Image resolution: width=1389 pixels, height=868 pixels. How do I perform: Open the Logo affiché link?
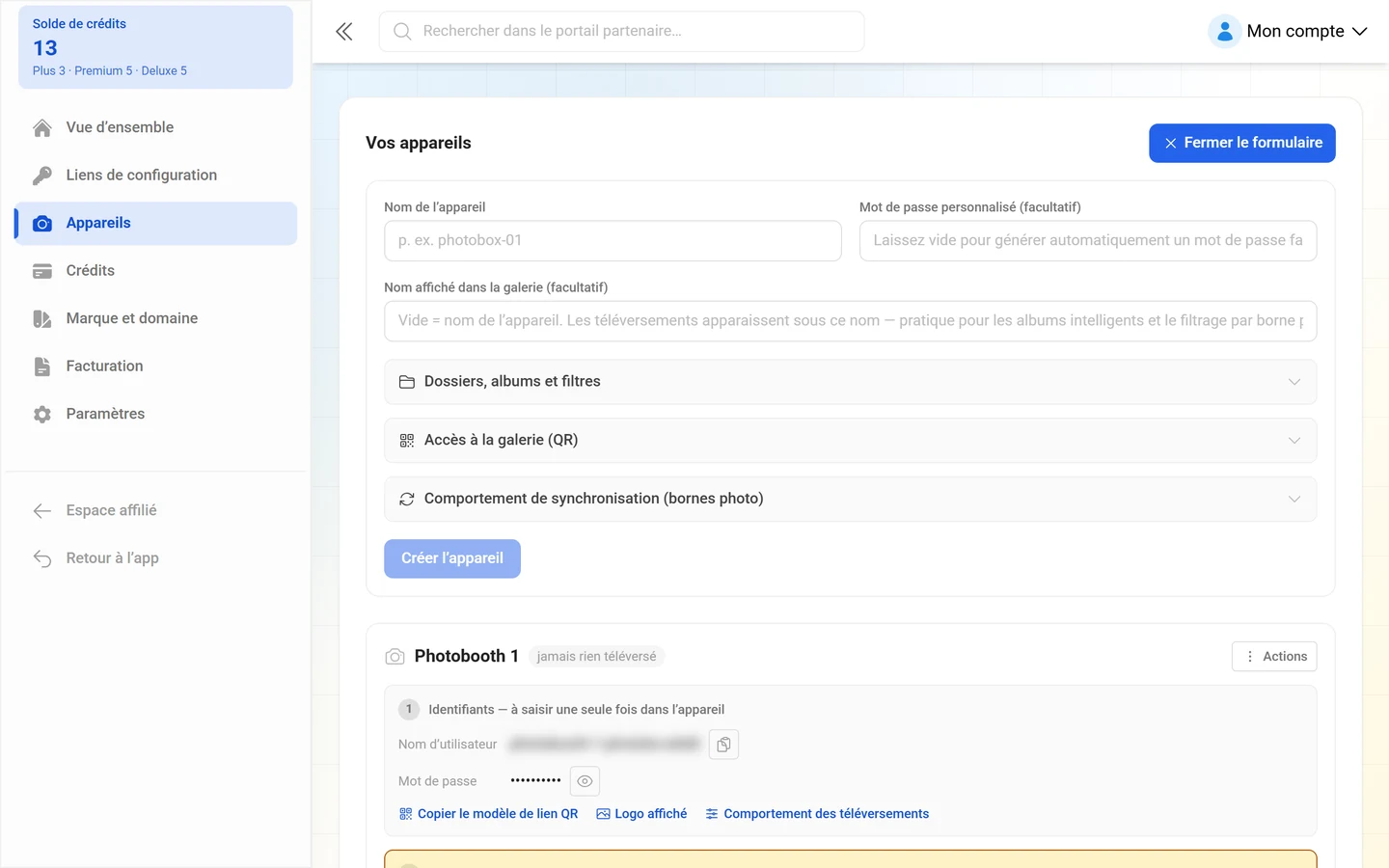[641, 814]
